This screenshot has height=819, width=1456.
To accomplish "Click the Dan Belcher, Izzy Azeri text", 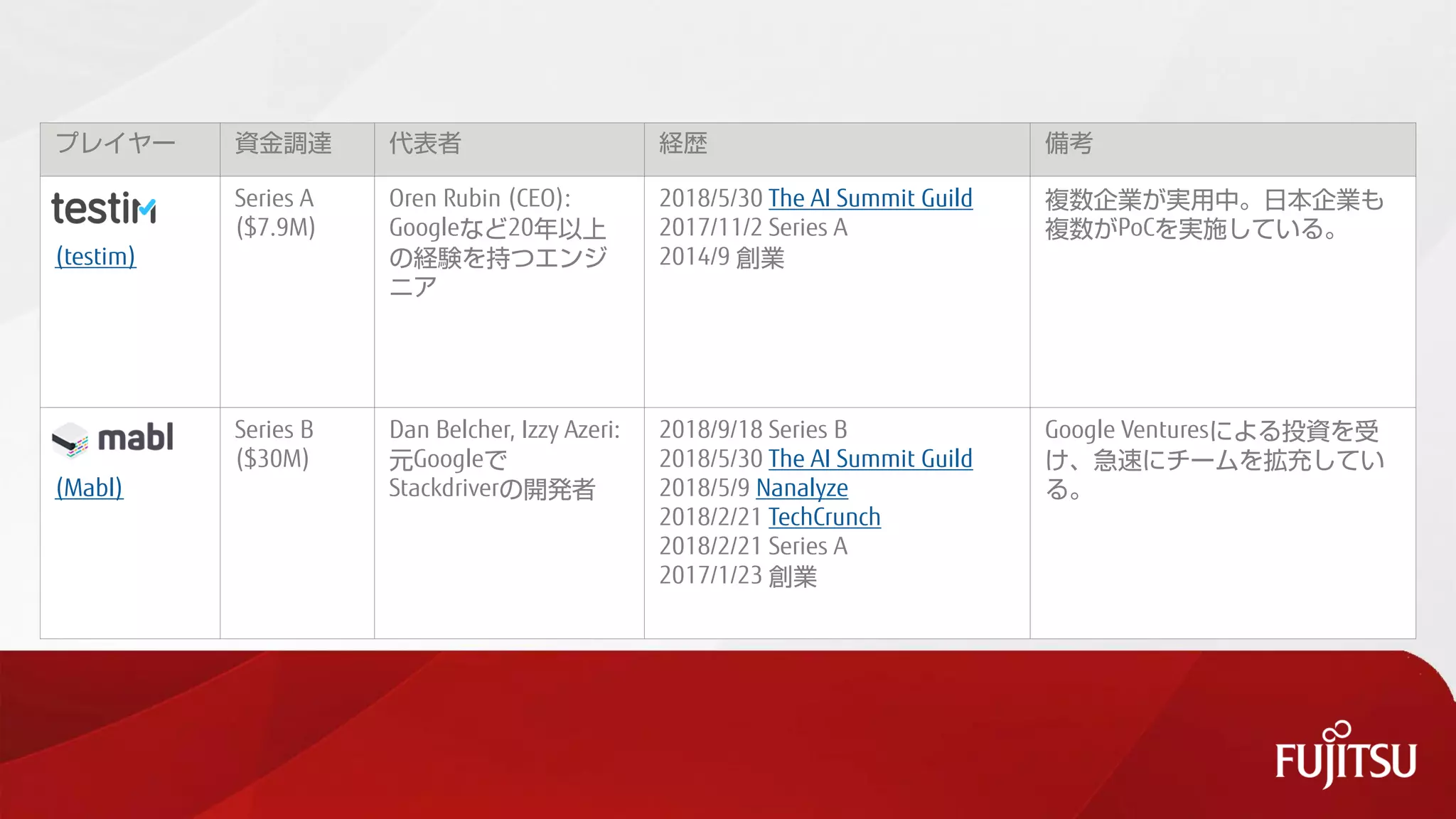I will coord(505,430).
